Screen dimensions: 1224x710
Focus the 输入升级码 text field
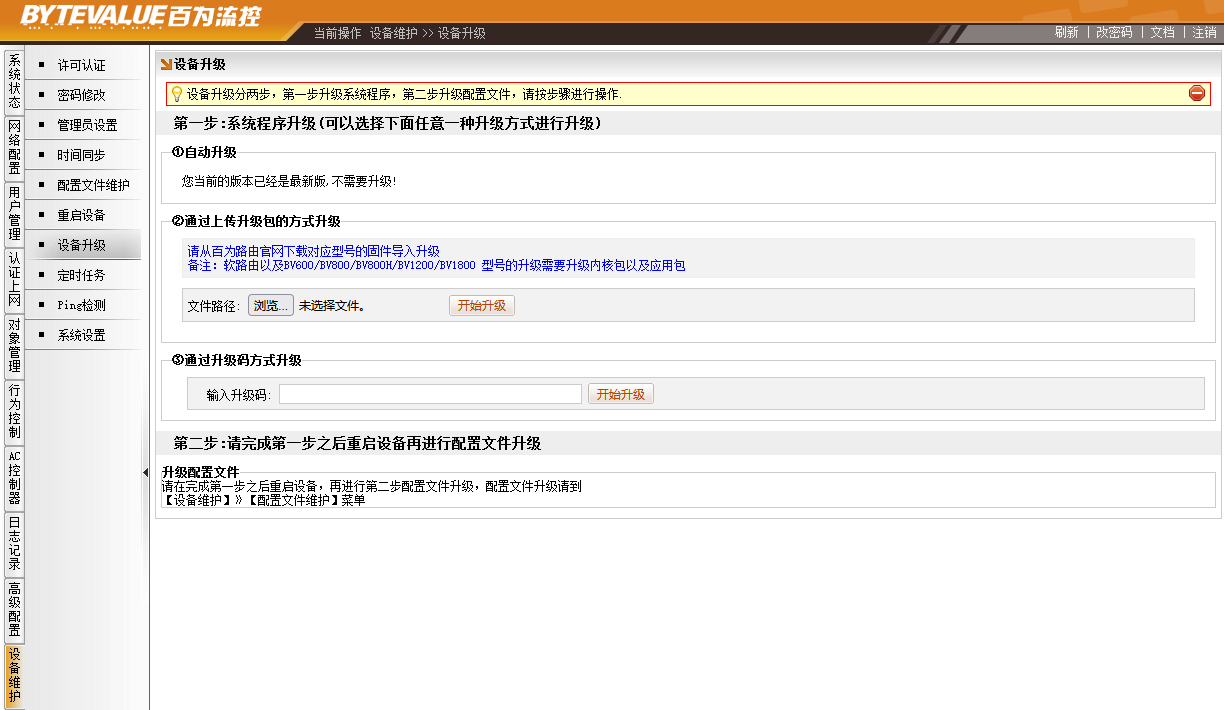(x=430, y=395)
